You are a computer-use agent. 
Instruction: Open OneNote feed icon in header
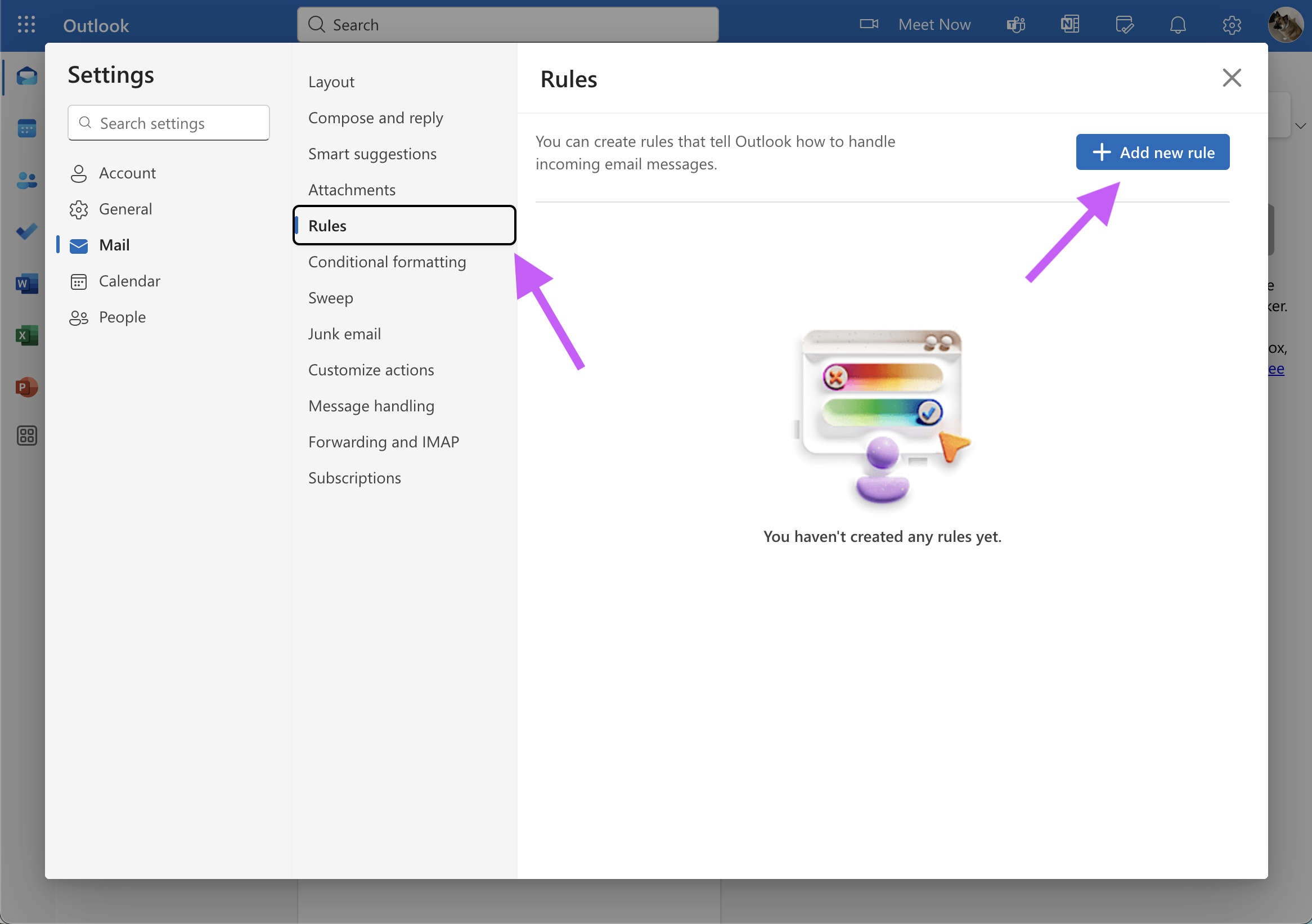(x=1070, y=25)
